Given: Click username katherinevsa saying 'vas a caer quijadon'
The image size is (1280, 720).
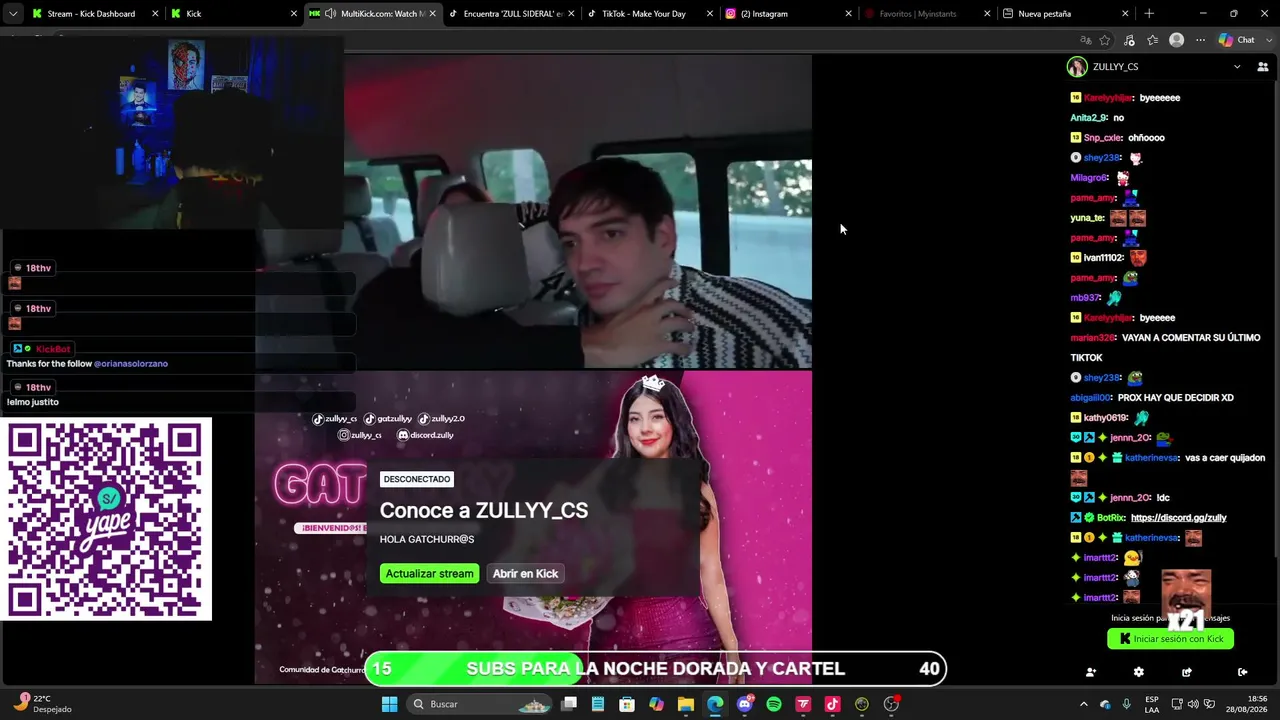Looking at the screenshot, I should pyautogui.click(x=1152, y=458).
